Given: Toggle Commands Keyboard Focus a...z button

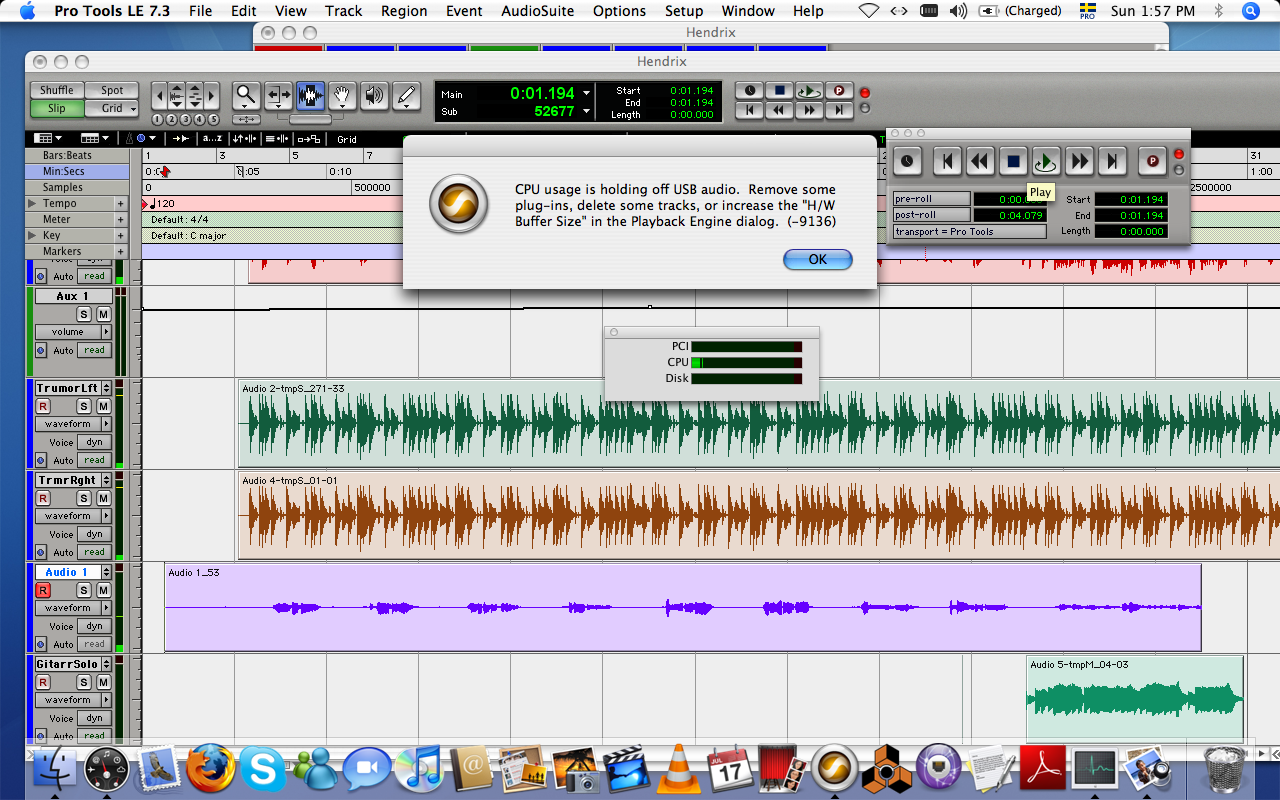Looking at the screenshot, I should [x=212, y=139].
